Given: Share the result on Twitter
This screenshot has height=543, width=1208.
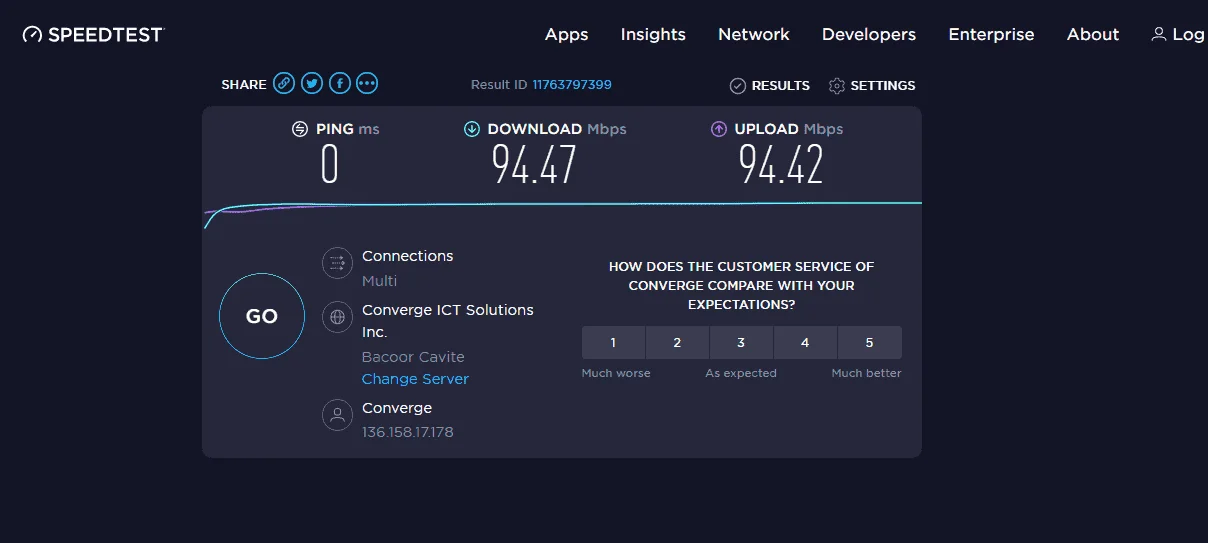Looking at the screenshot, I should pyautogui.click(x=312, y=84).
